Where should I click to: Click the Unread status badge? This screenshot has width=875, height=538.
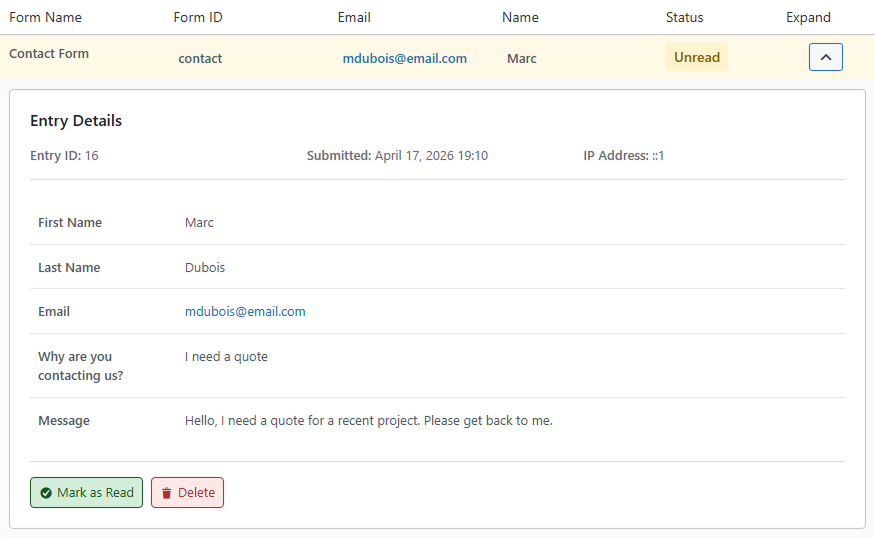point(697,57)
